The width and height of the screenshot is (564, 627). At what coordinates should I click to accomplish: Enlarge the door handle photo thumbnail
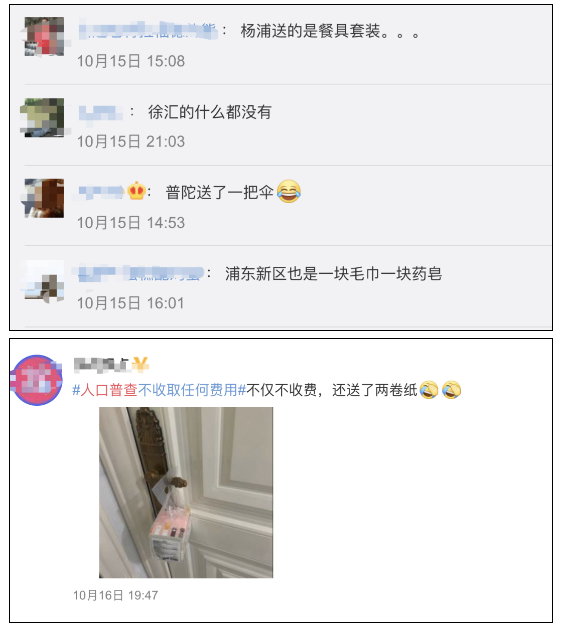point(186,492)
